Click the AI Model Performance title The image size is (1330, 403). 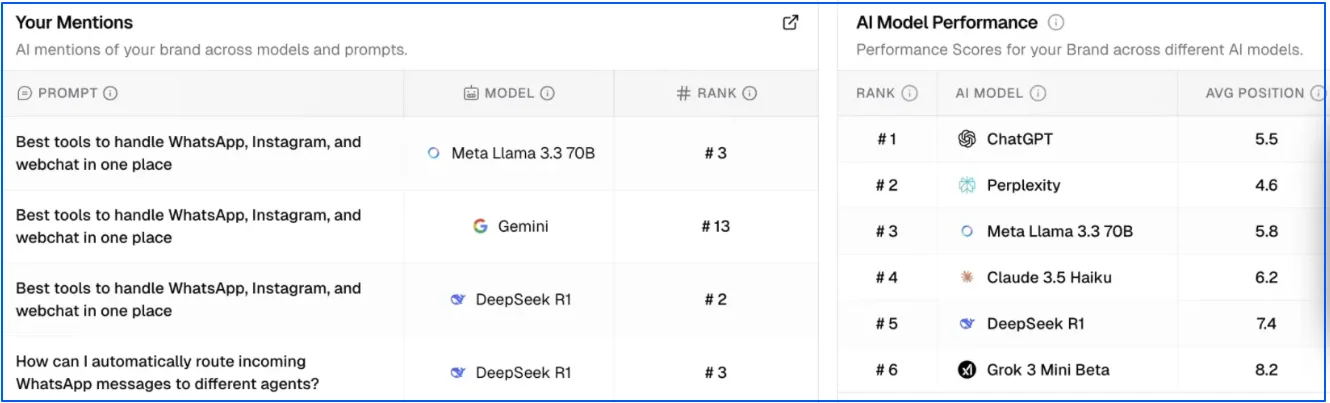947,22
